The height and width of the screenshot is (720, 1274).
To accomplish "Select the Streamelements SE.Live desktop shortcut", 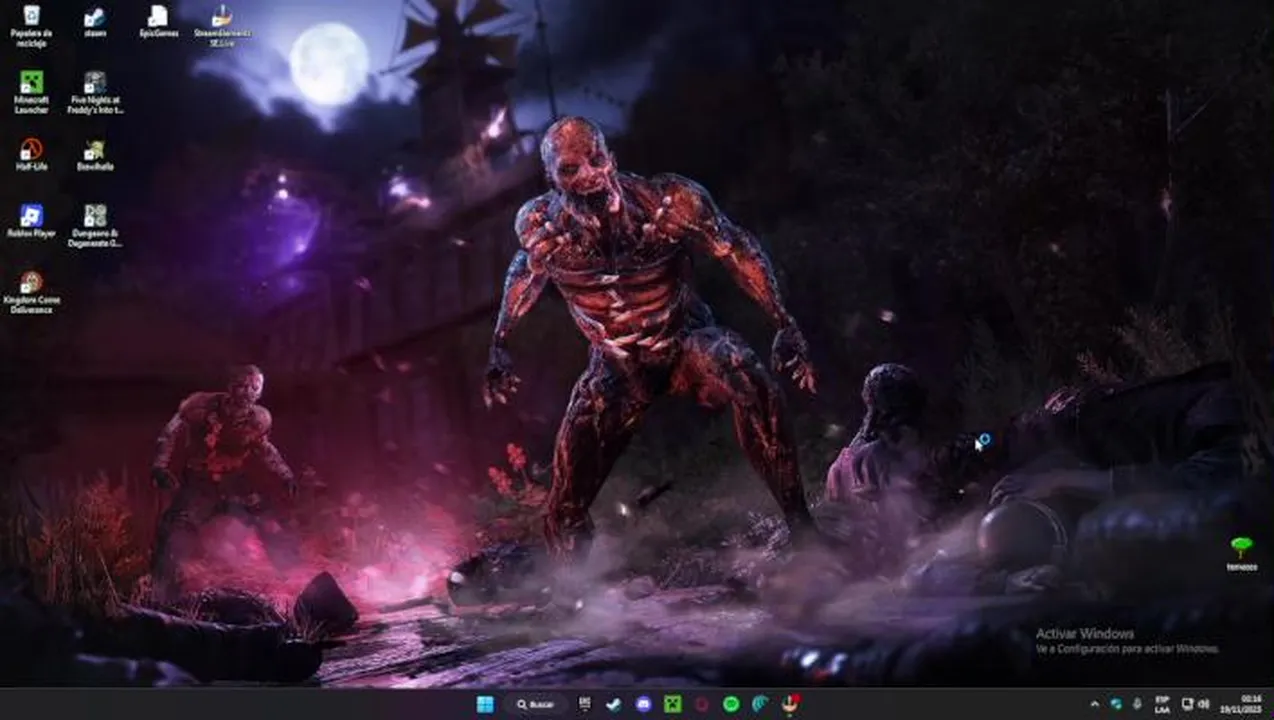I will click(x=222, y=25).
